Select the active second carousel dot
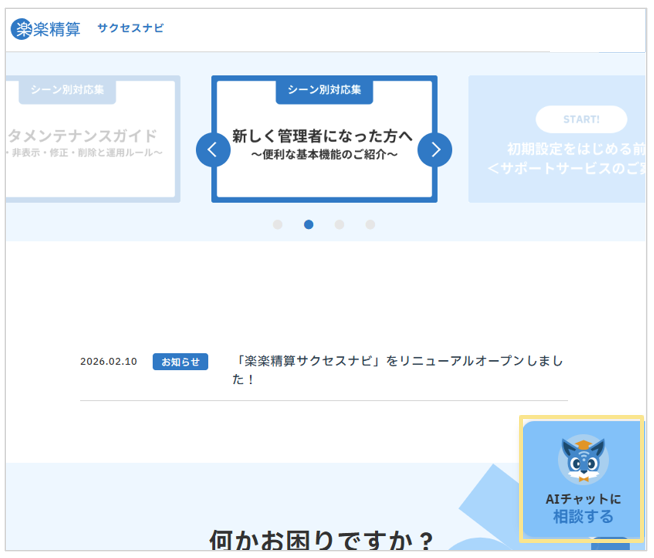Screen dimensions: 654x558 [309, 225]
